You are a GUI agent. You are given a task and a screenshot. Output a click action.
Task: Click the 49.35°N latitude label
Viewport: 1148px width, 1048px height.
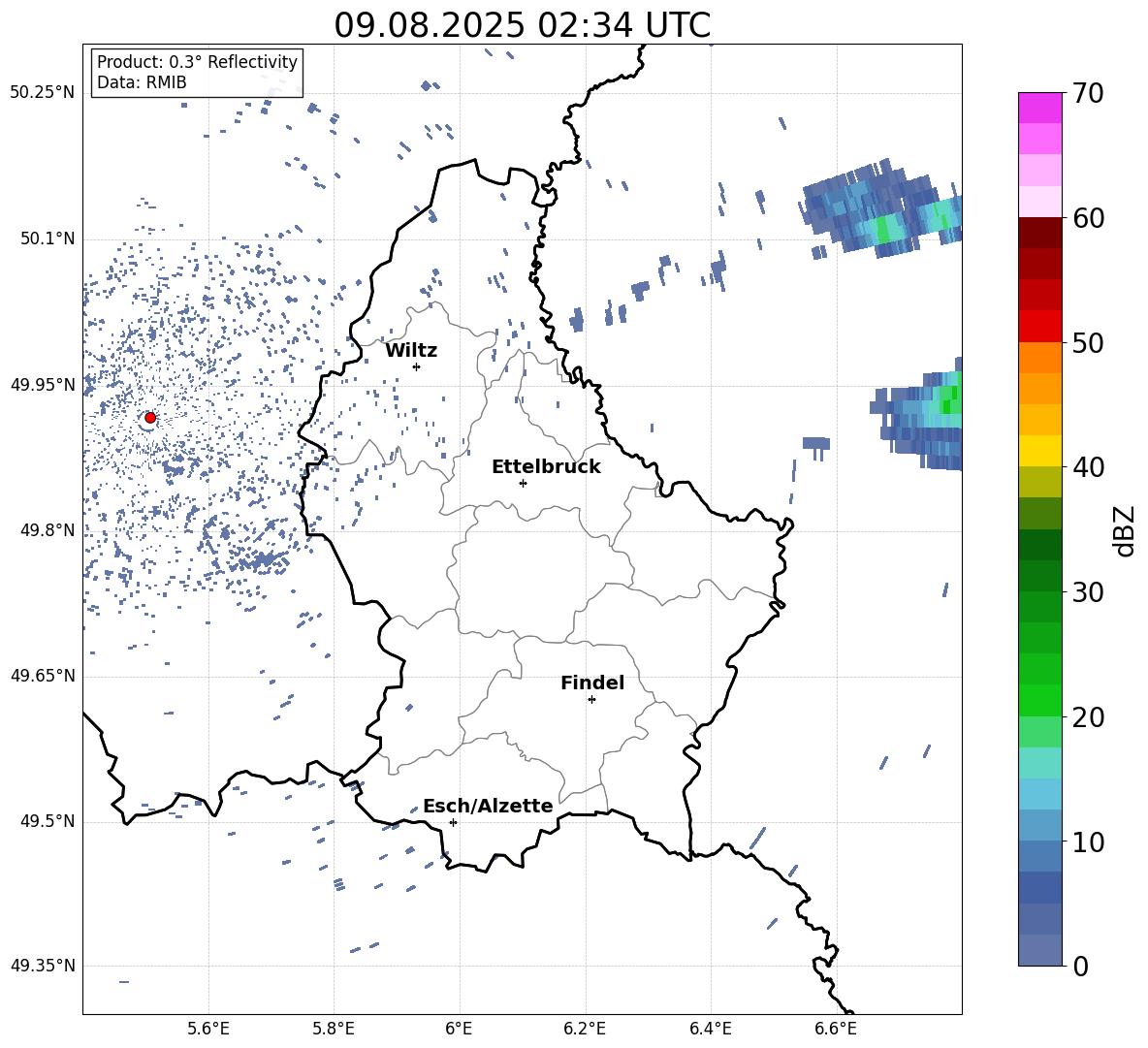[x=43, y=966]
